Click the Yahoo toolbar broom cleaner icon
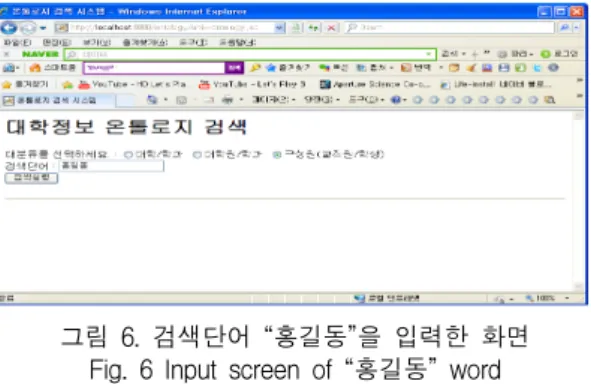The width and height of the screenshot is (591, 384). (471, 68)
